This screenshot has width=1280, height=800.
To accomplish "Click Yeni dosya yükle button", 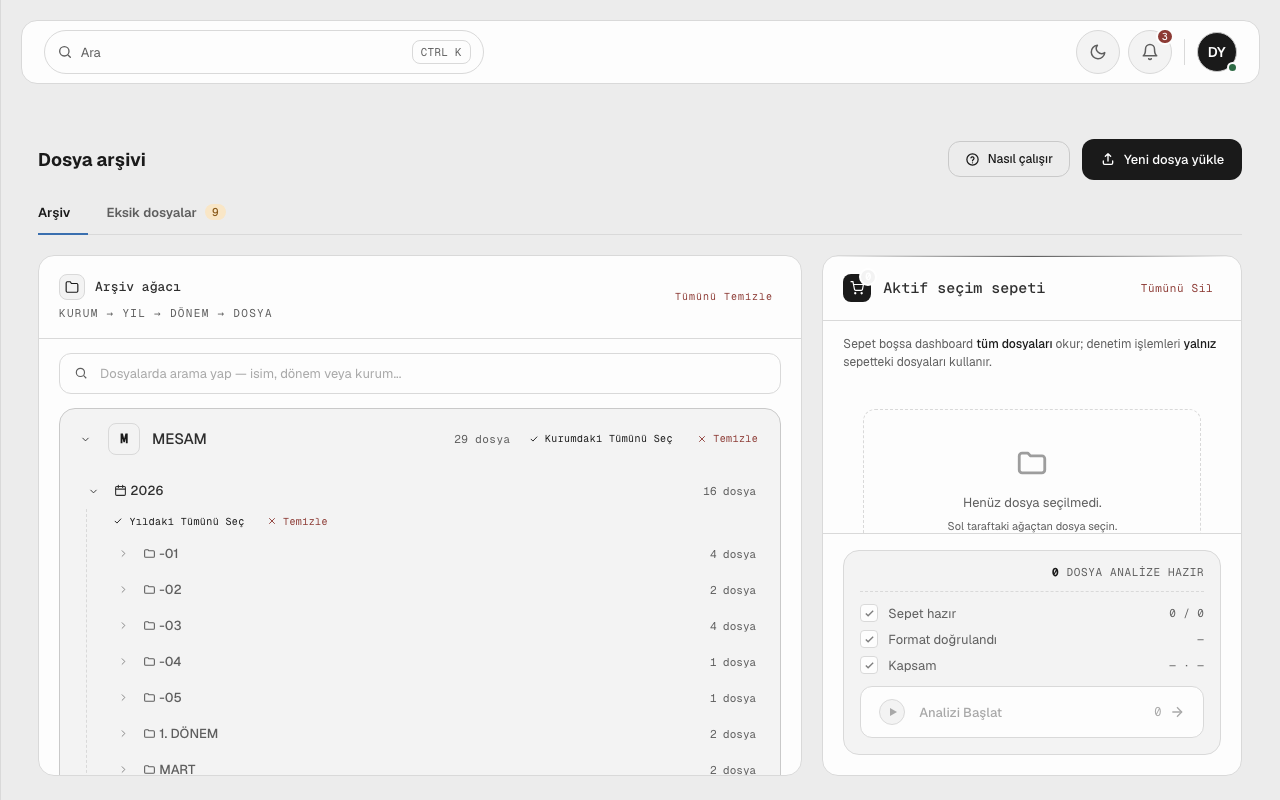I will 1162,160.
